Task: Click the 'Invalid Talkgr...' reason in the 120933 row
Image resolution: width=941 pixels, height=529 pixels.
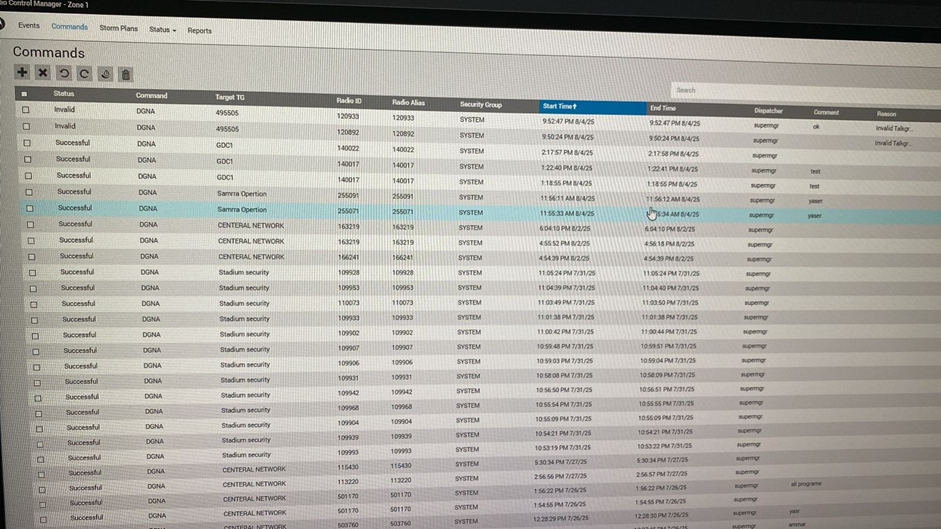Action: pos(894,128)
